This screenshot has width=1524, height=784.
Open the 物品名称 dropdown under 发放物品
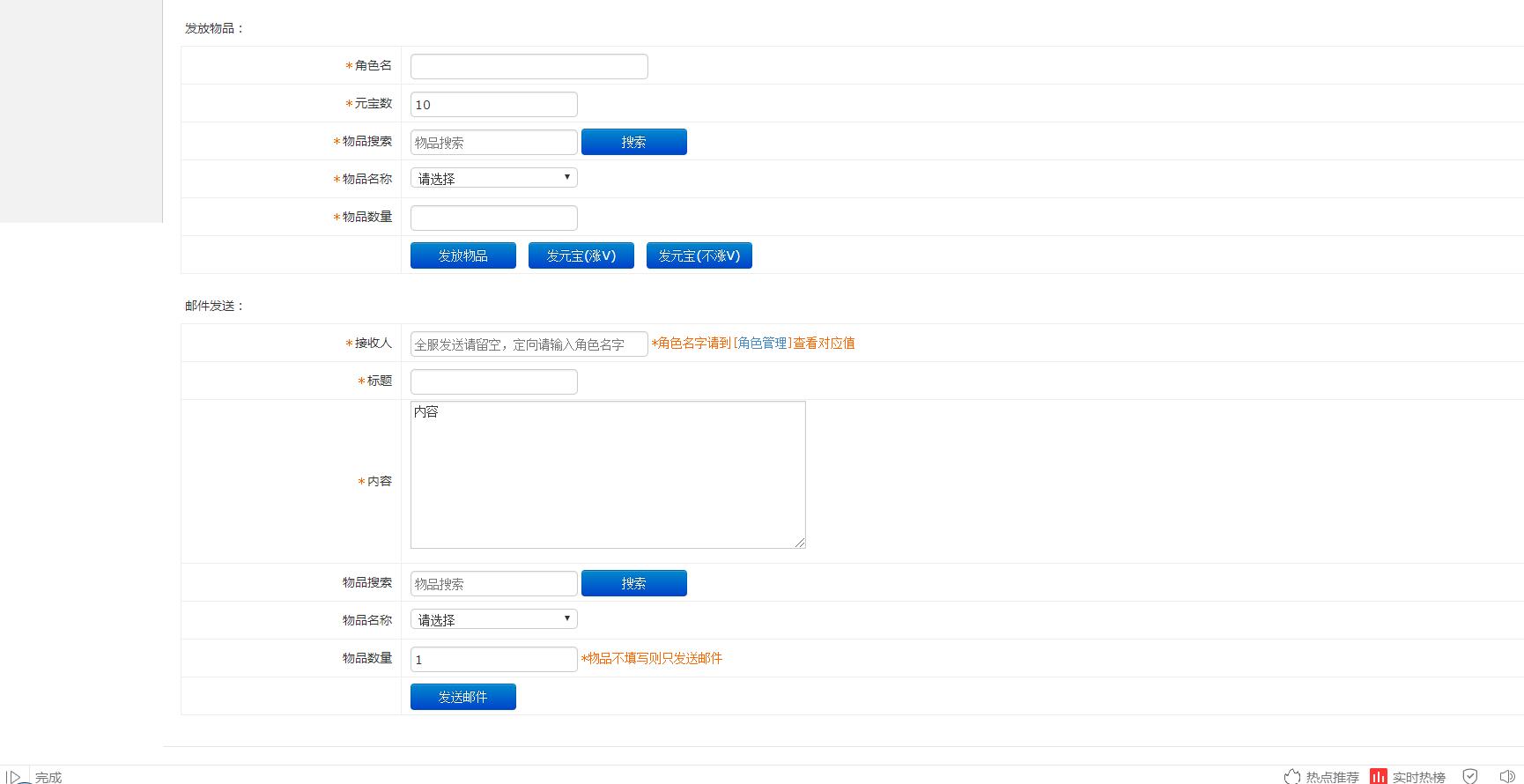[493, 178]
